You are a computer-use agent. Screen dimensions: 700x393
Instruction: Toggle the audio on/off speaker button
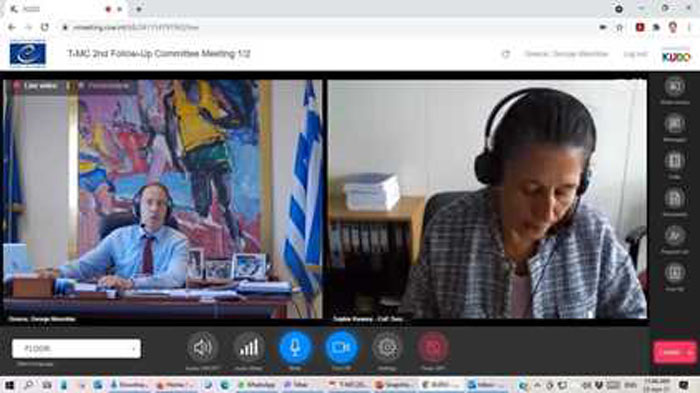pyautogui.click(x=203, y=347)
